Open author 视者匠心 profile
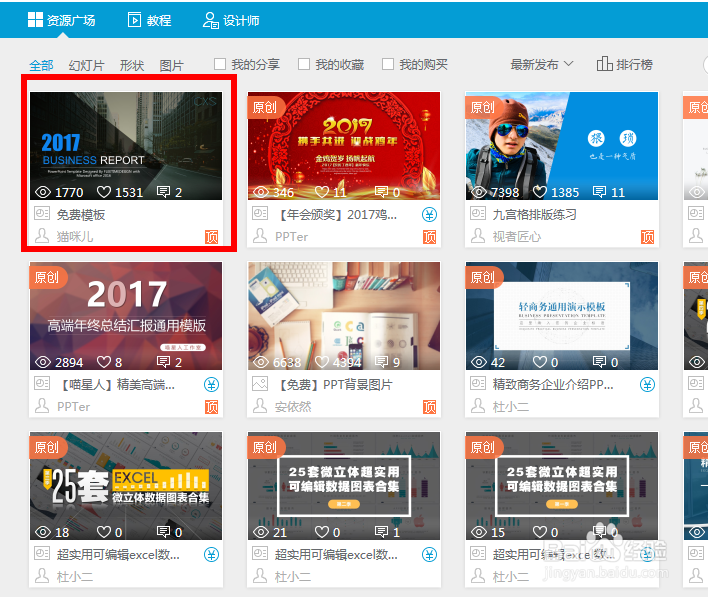The image size is (708, 597). 517,237
